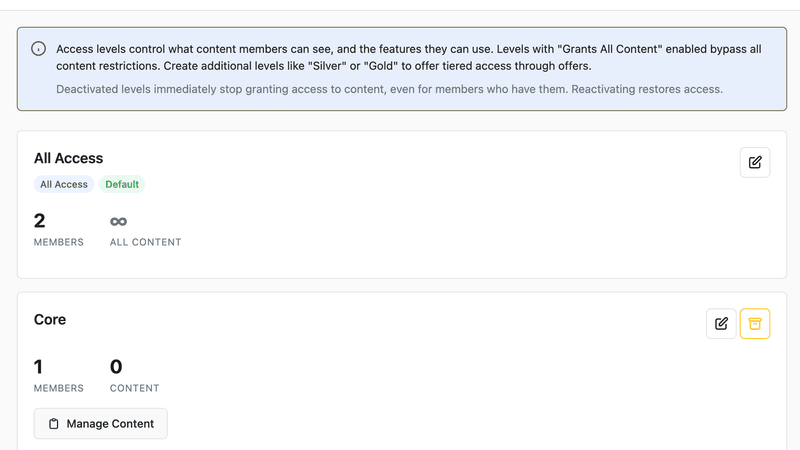Edit the Core access level
Screen dimensions: 800x450
point(721,323)
